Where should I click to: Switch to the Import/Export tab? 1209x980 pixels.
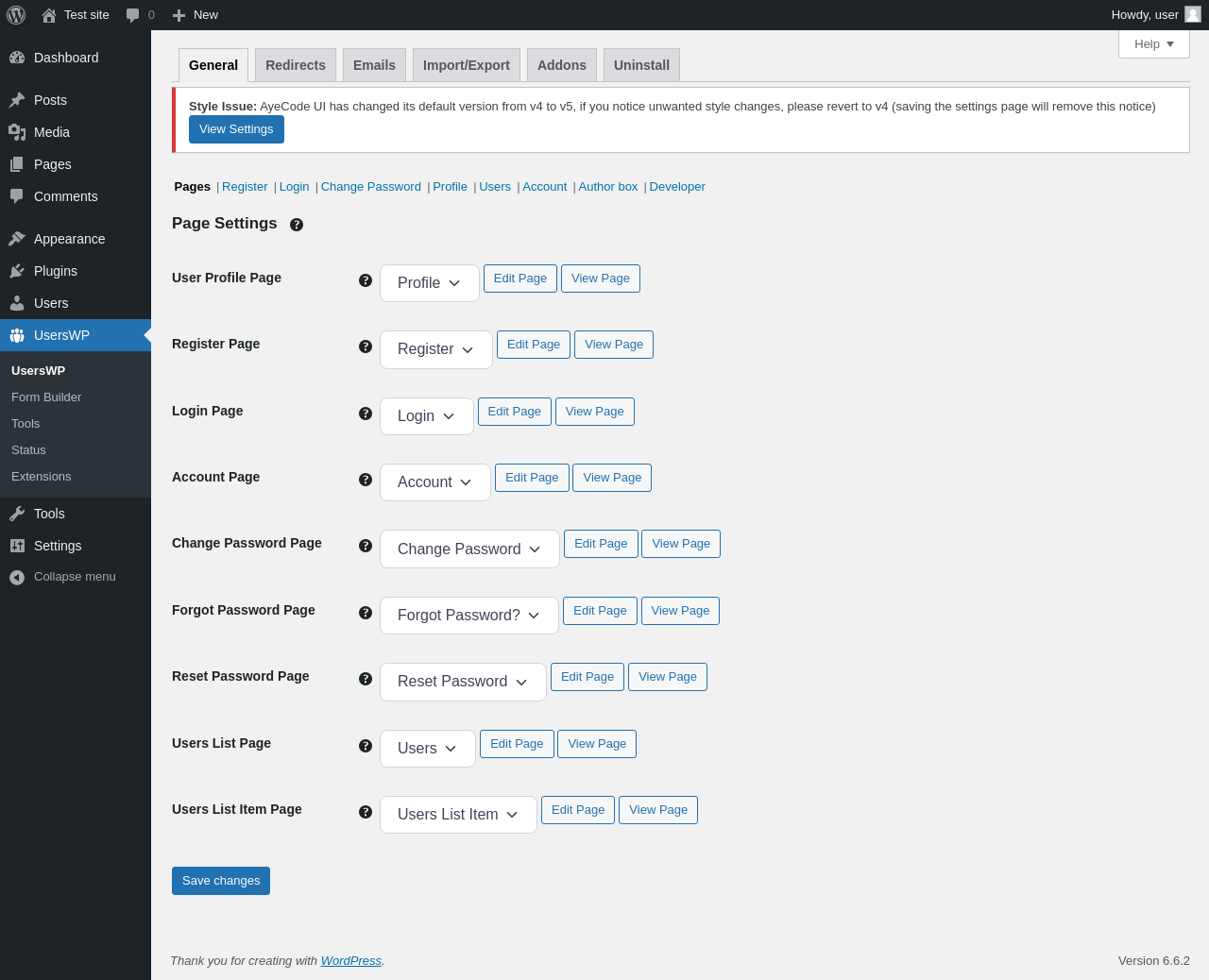(467, 65)
